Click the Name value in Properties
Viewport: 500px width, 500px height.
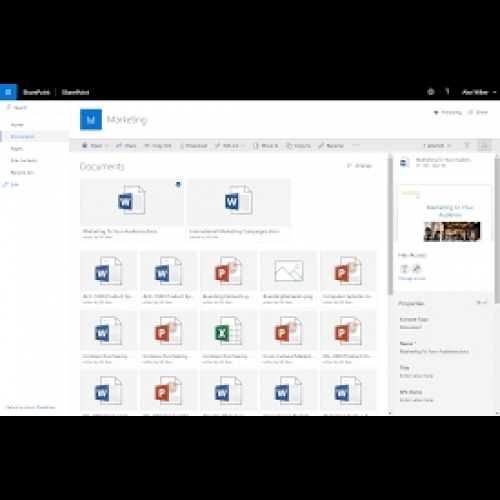434,351
